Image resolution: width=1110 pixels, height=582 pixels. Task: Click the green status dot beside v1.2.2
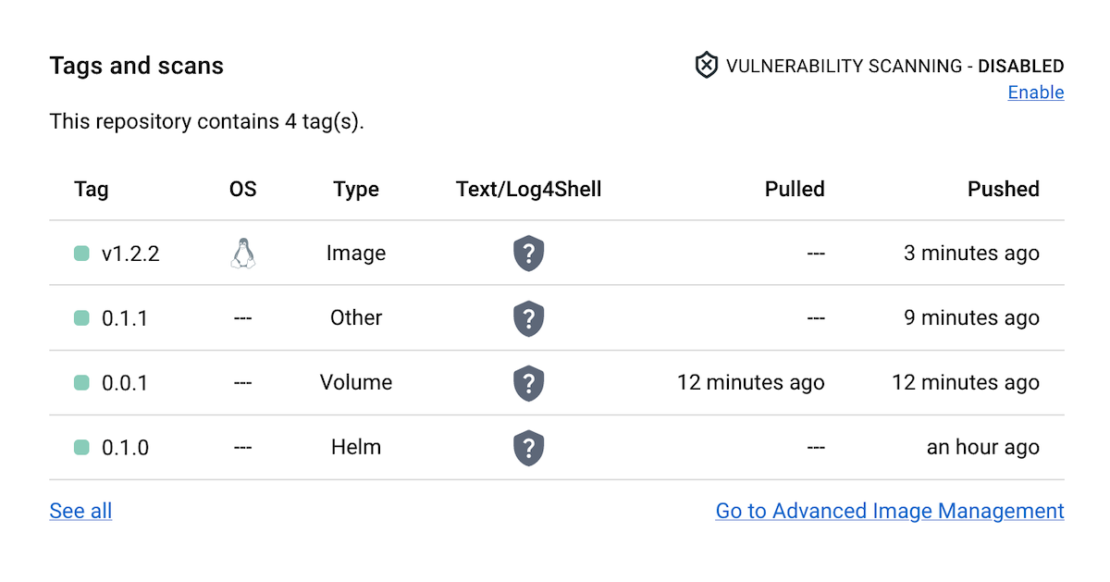click(x=82, y=254)
